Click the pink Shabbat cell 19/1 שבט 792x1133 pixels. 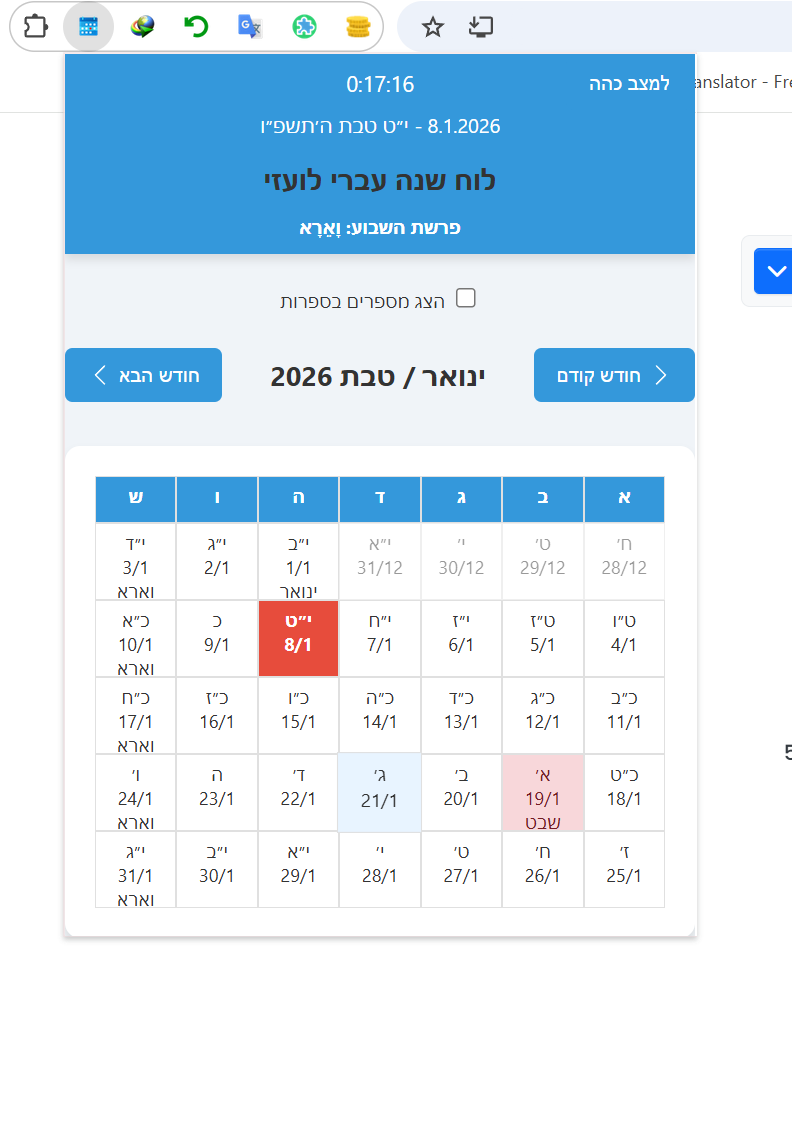coord(543,792)
